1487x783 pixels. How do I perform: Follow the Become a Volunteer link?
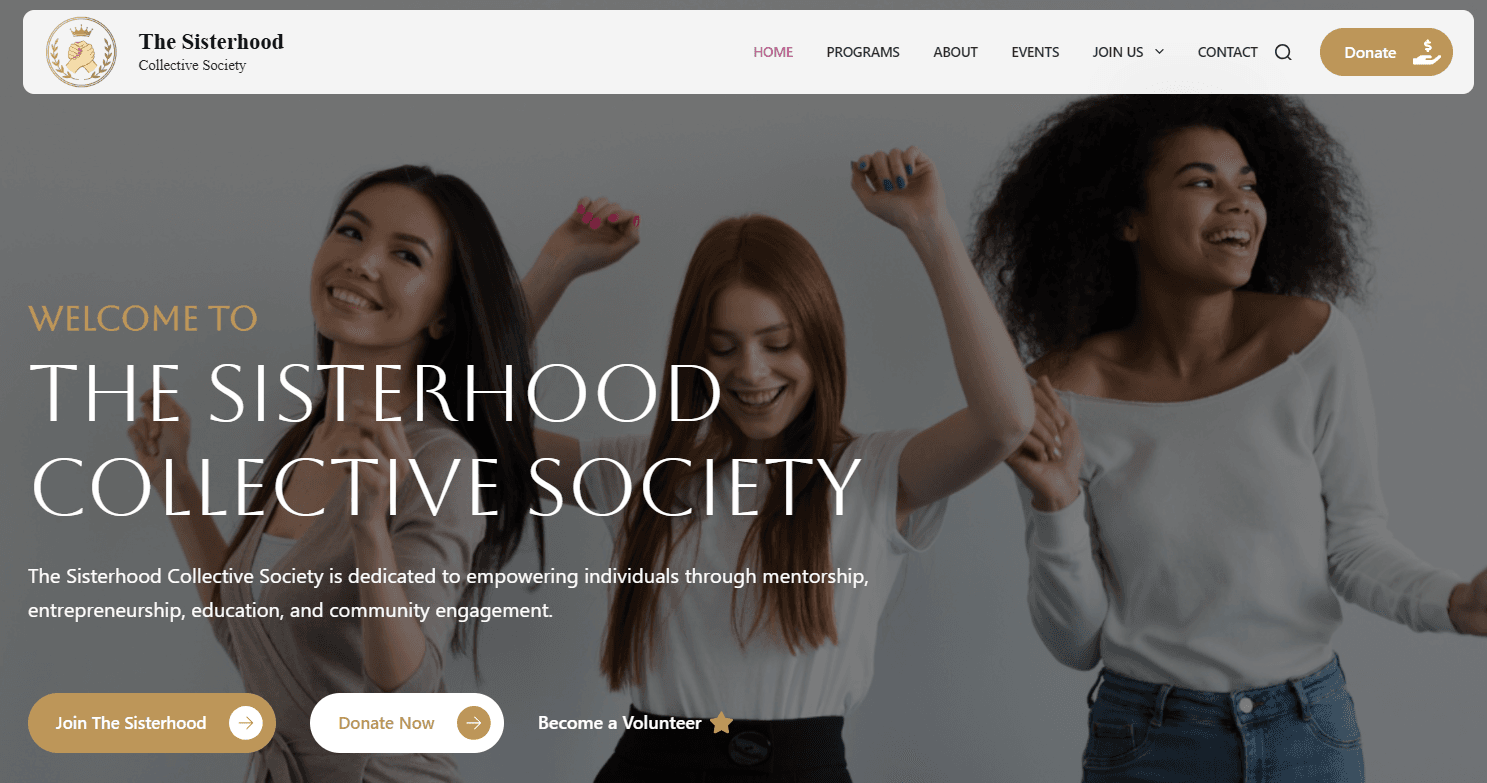click(619, 723)
